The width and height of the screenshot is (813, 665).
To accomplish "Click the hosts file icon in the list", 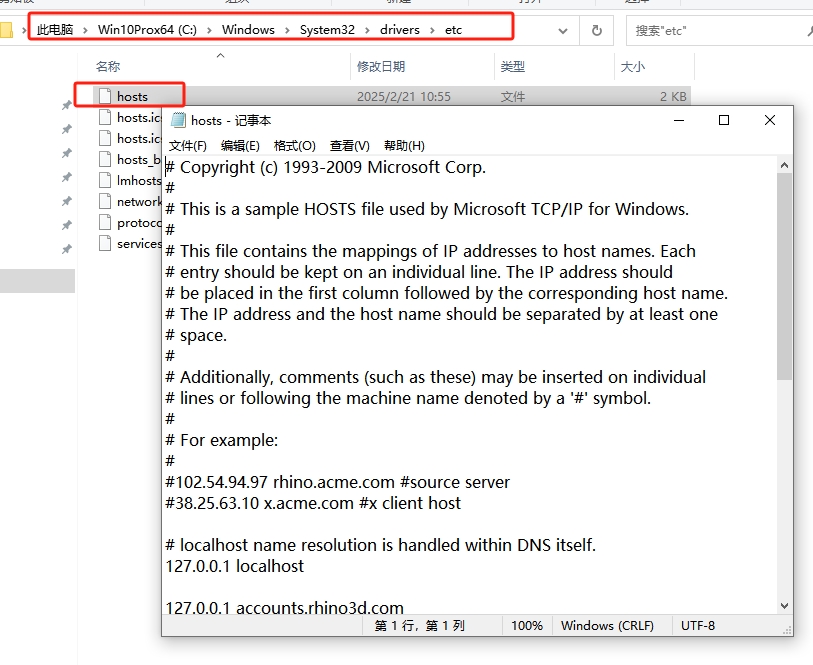I will coord(104,97).
